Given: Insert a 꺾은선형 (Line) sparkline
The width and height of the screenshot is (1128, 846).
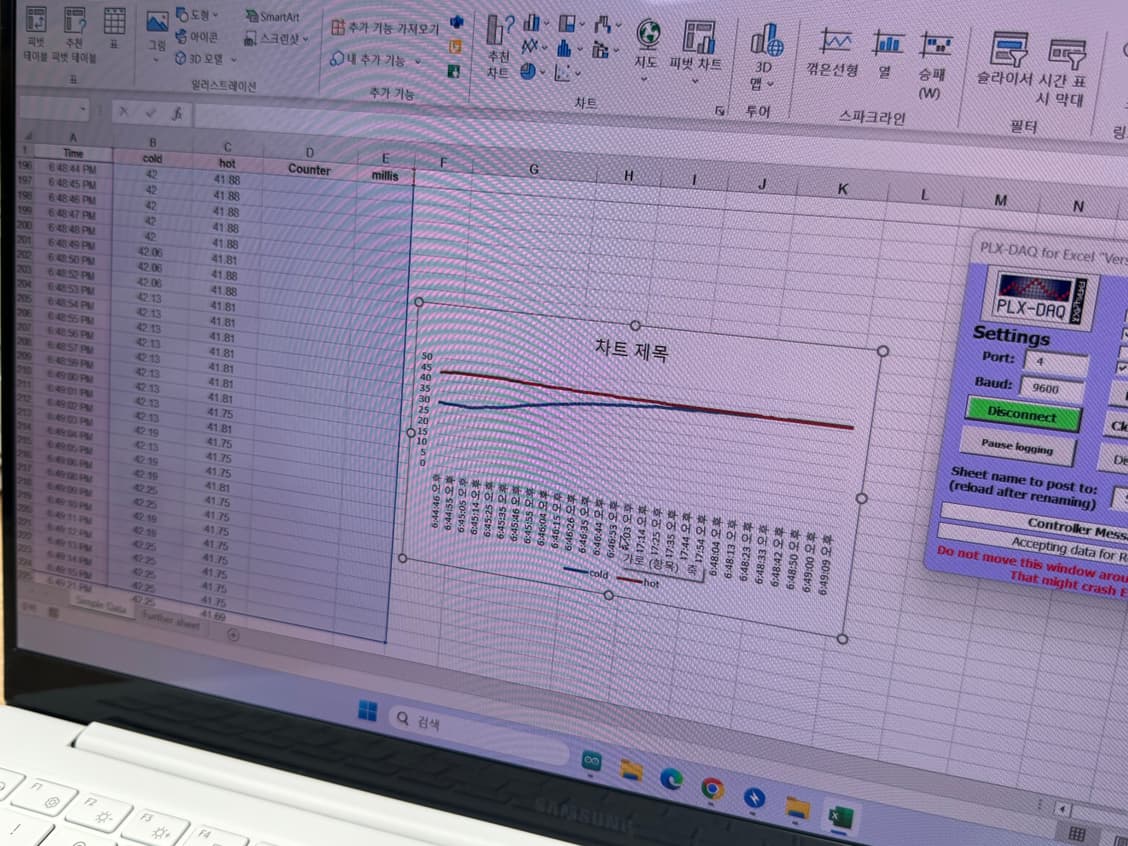Looking at the screenshot, I should [x=833, y=50].
